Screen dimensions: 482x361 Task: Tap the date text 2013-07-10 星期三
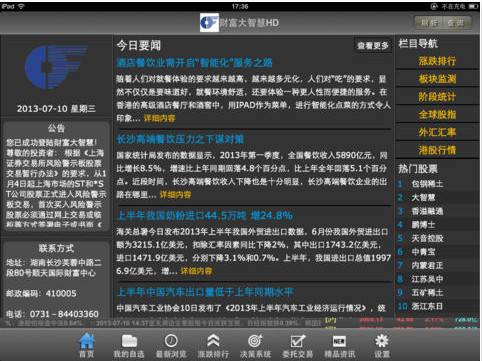pyautogui.click(x=56, y=109)
